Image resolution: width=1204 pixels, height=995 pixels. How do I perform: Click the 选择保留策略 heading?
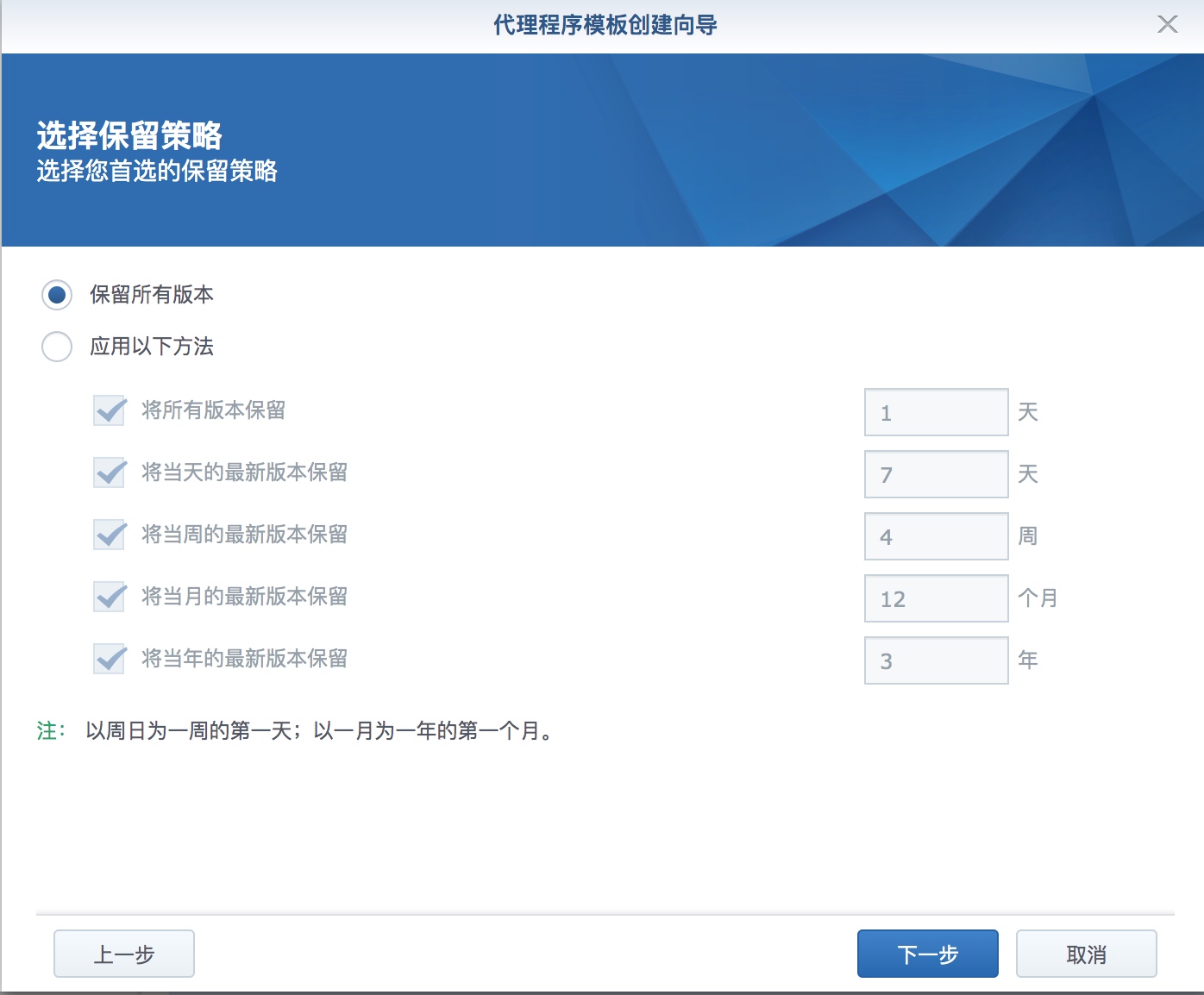[x=129, y=135]
